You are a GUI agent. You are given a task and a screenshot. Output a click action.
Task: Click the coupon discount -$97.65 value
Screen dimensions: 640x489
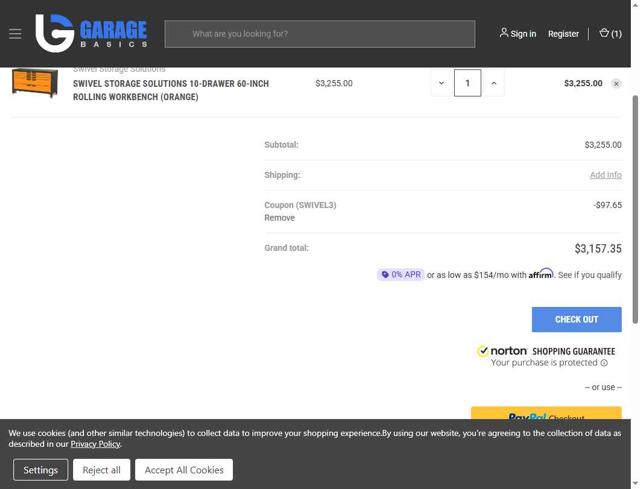608,205
